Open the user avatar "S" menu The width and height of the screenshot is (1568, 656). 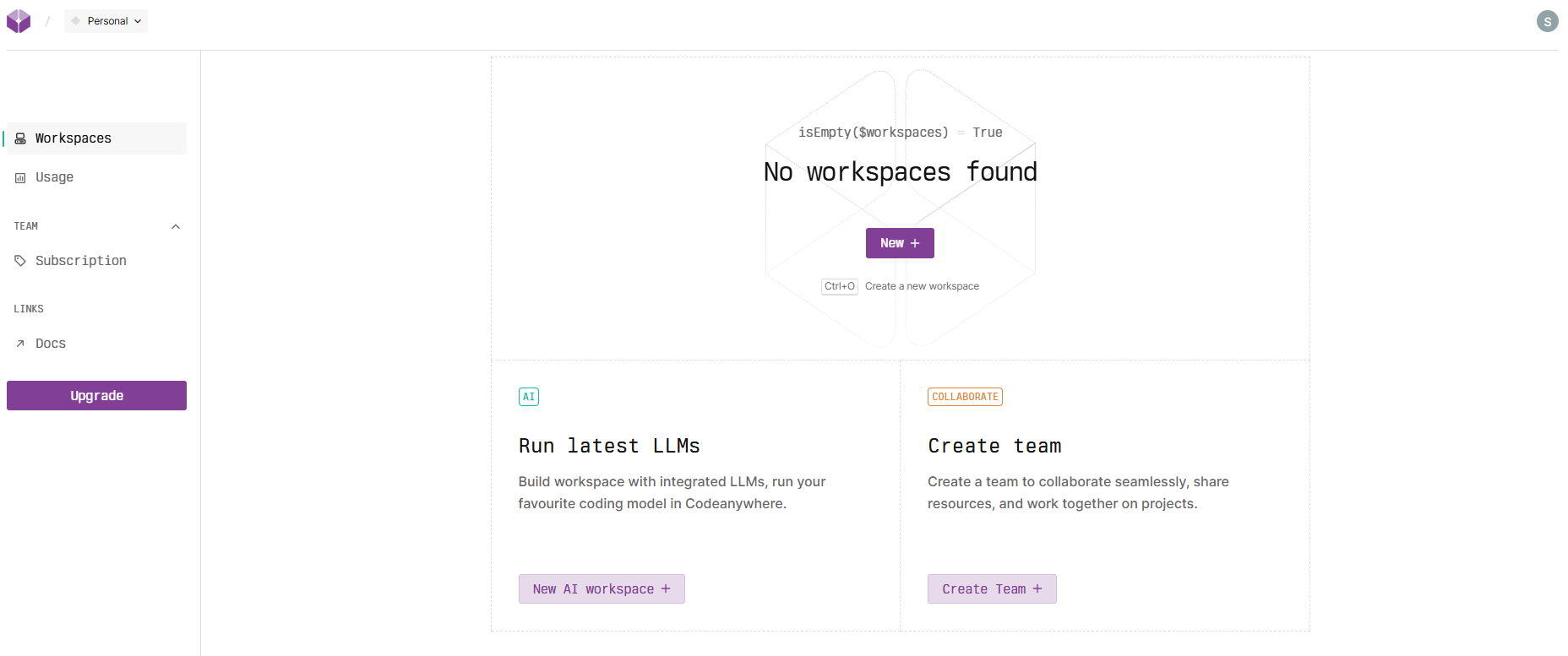[1547, 21]
